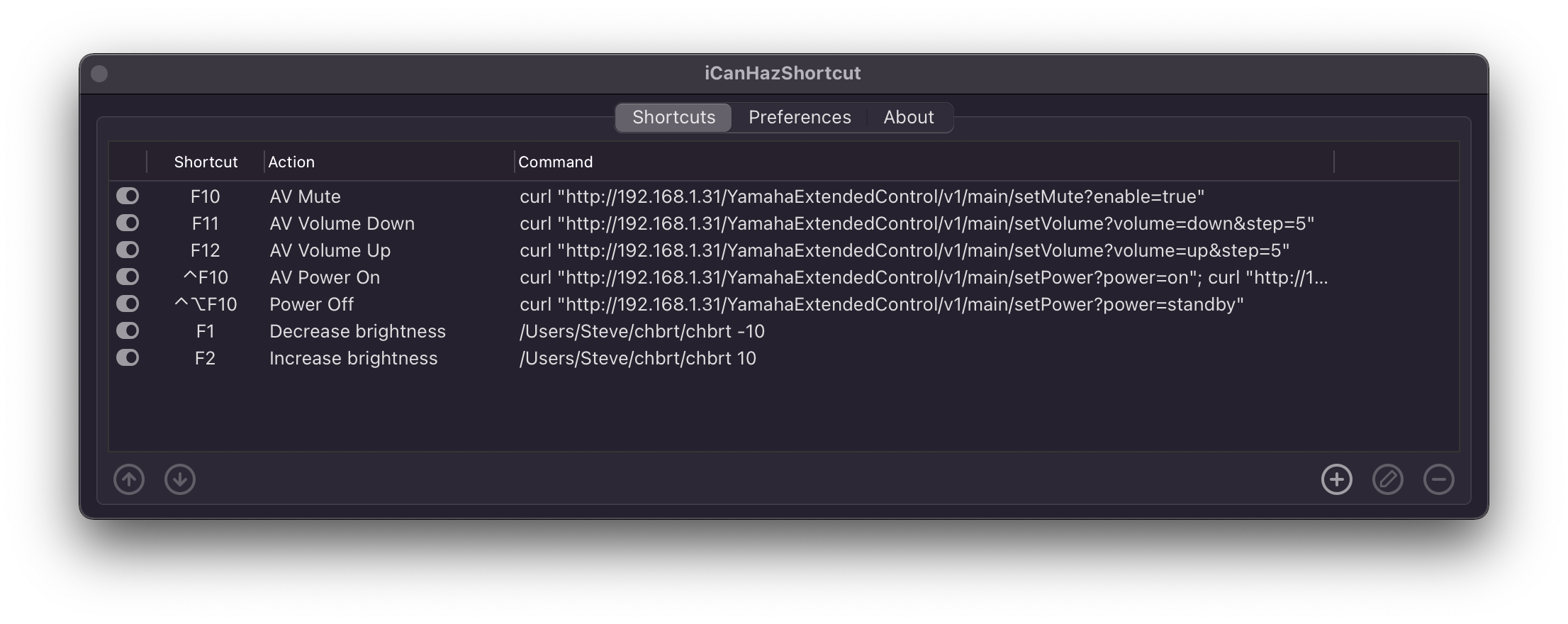This screenshot has width=1568, height=624.
Task: Disable the F12 AV Volume Up shortcut
Action: coord(128,250)
